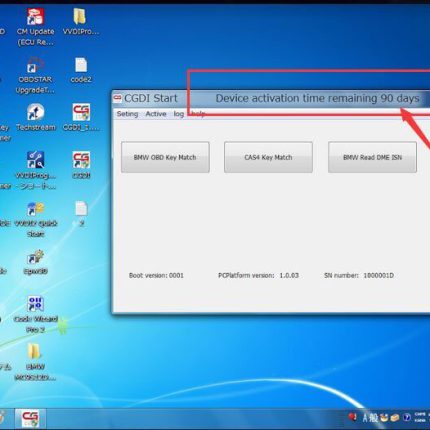430x430 pixels.
Task: Open the Active menu in CGDI Start
Action: (x=156, y=114)
